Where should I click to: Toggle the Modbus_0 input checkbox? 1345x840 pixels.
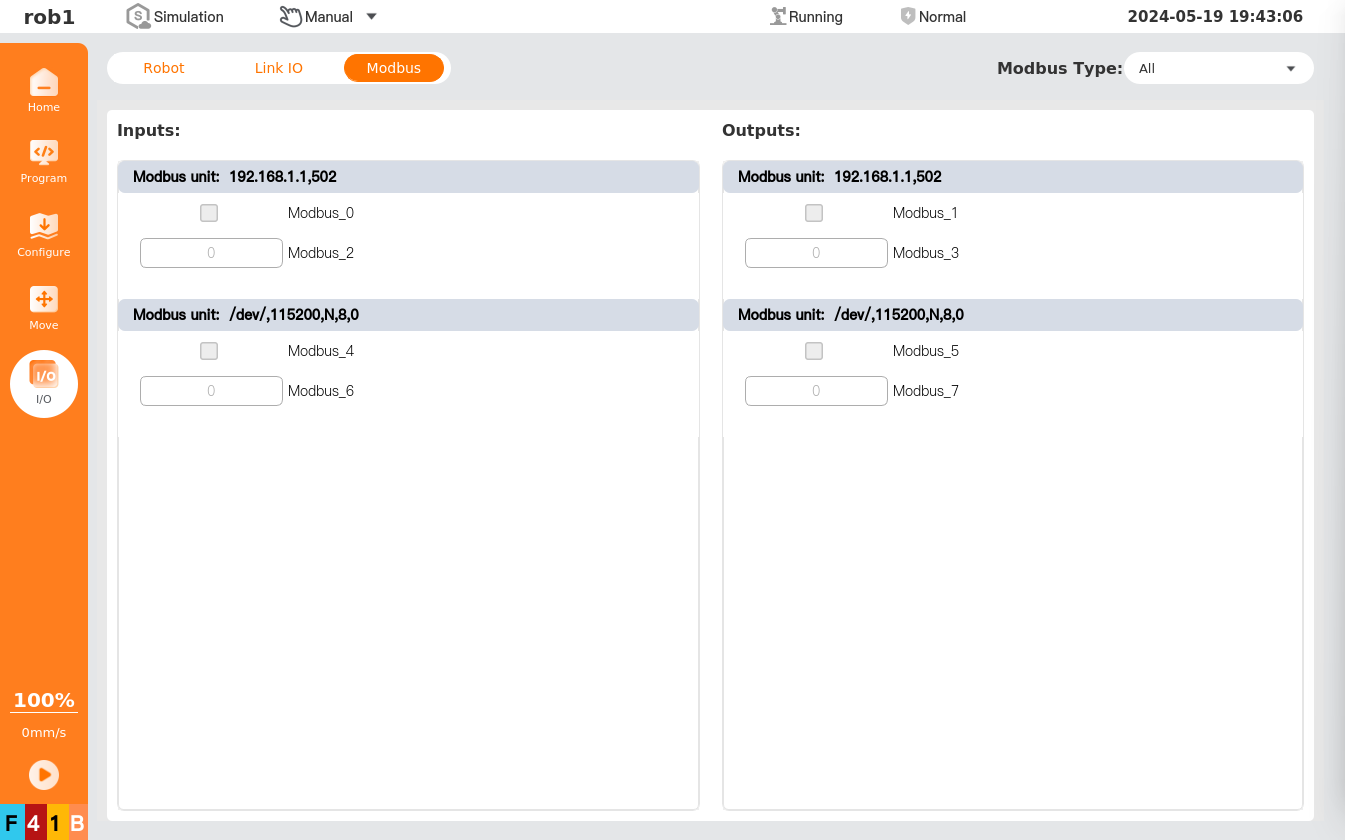208,212
